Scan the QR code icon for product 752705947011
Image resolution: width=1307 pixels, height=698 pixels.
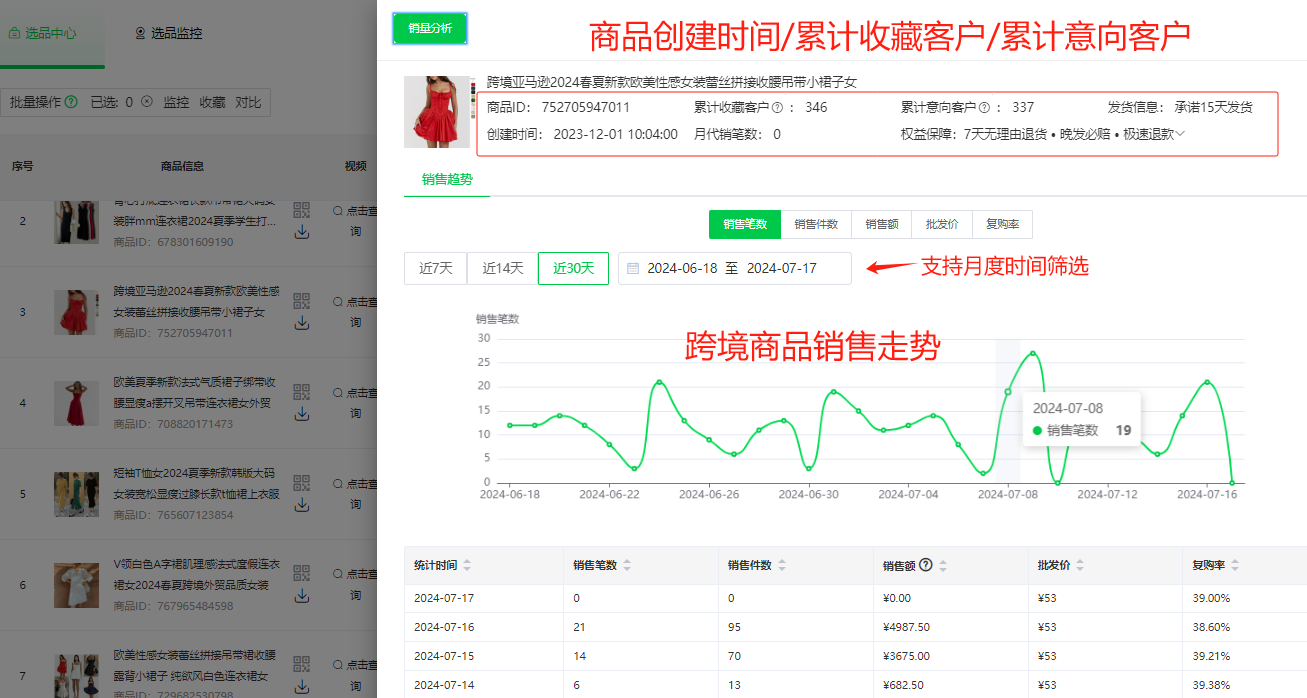pos(301,302)
